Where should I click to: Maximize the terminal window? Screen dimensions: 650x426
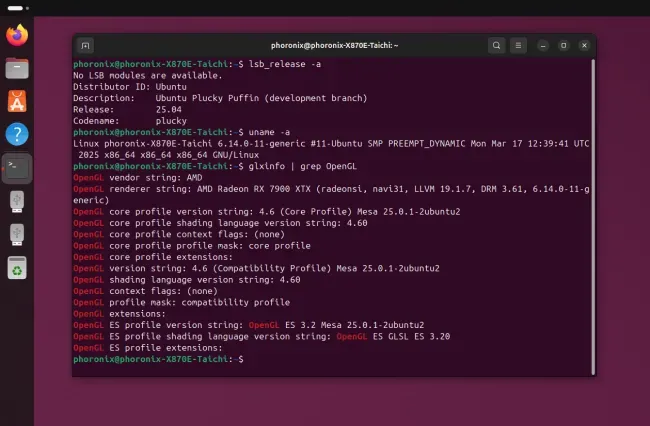[564, 46]
